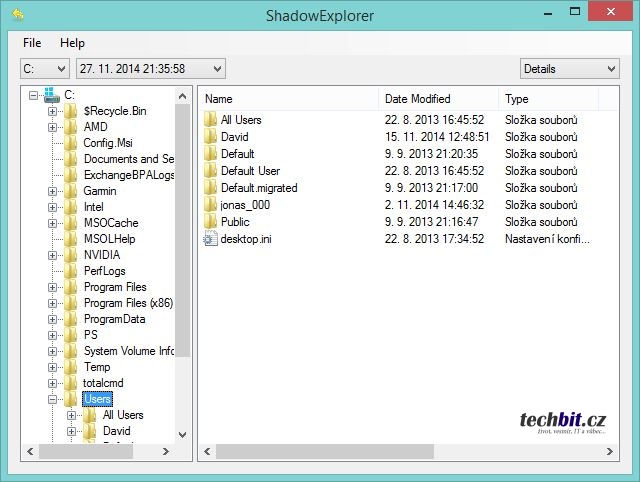
Task: Click the David folder icon in file list
Action: [211, 137]
